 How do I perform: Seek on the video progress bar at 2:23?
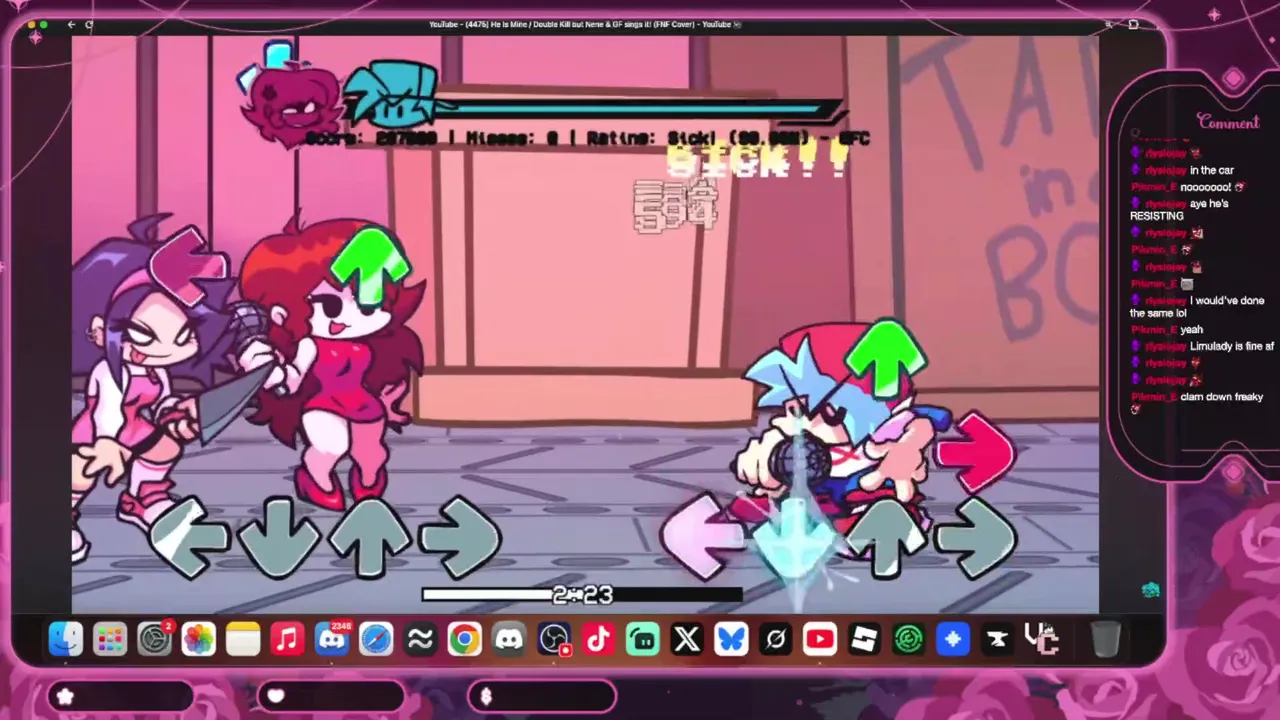582,595
